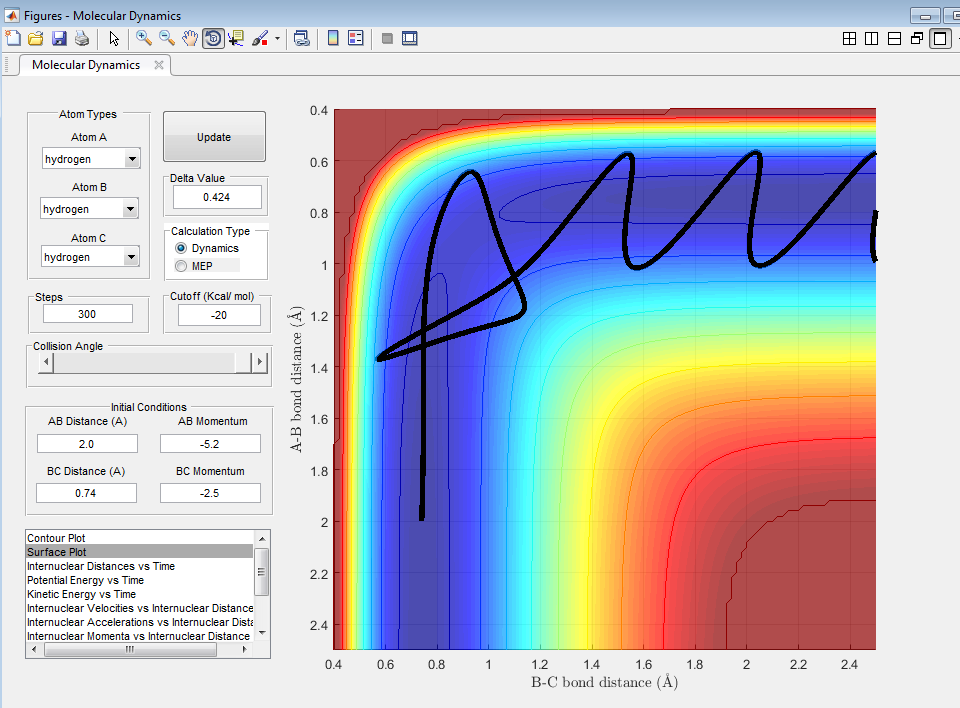The height and width of the screenshot is (708, 960).
Task: Select the Data Cursor tool
Action: point(236,39)
